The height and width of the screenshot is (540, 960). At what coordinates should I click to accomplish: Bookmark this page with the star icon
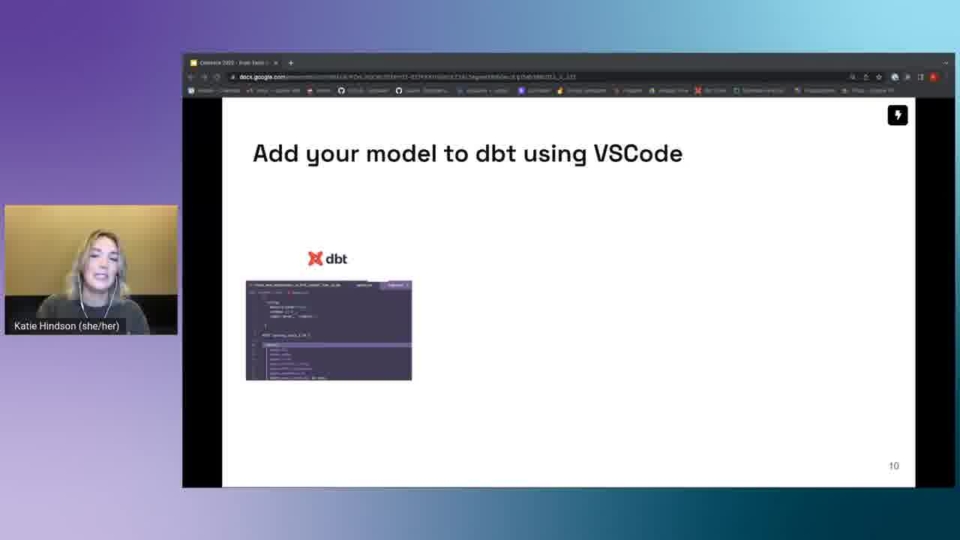[879, 77]
